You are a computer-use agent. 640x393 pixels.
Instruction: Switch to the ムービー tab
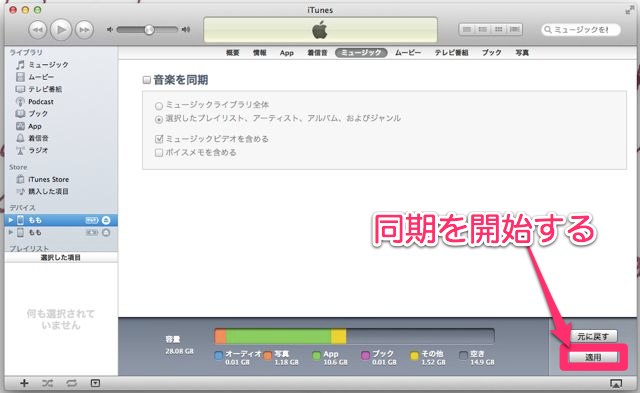[408, 53]
